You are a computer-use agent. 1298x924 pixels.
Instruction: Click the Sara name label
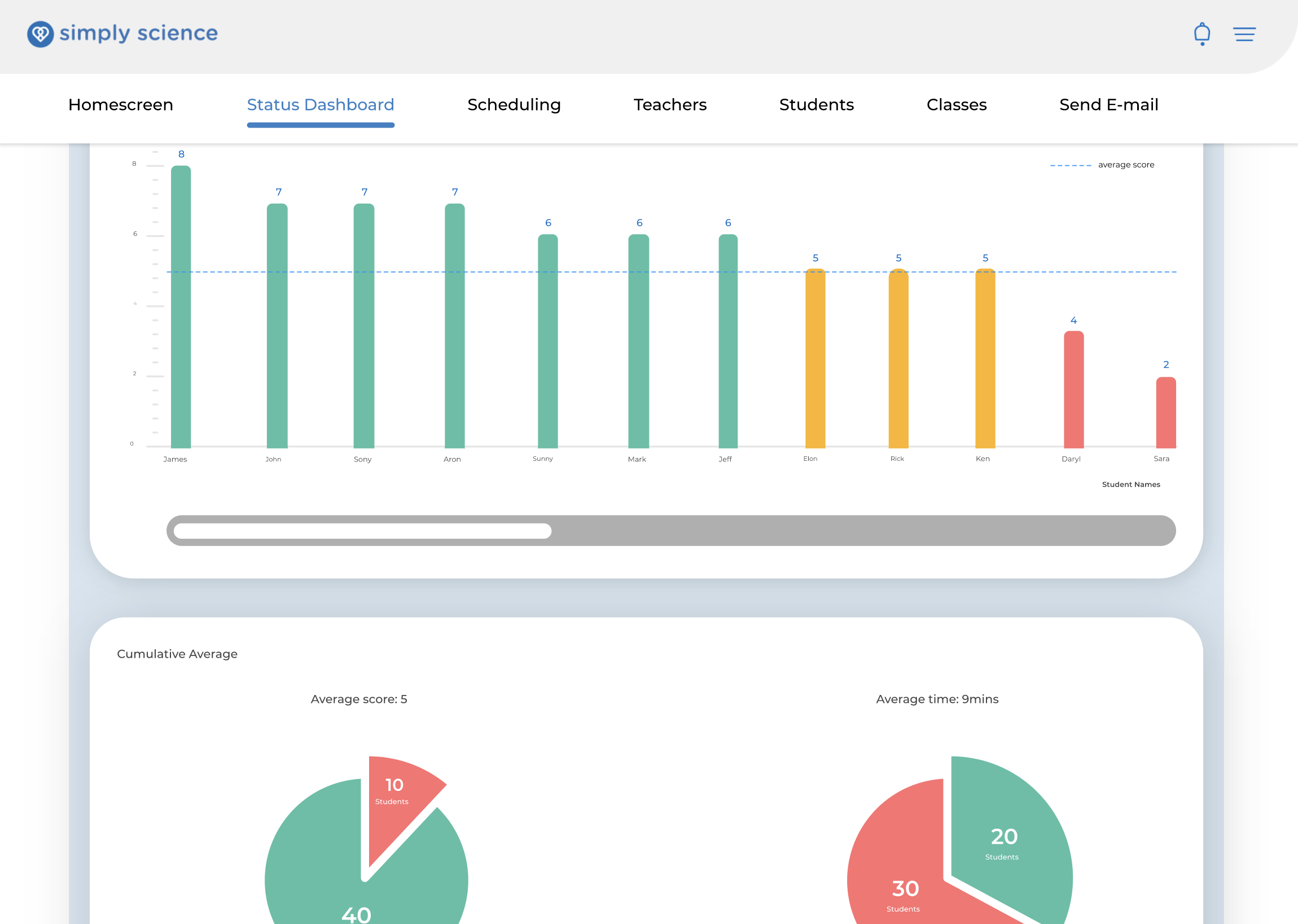1161,459
